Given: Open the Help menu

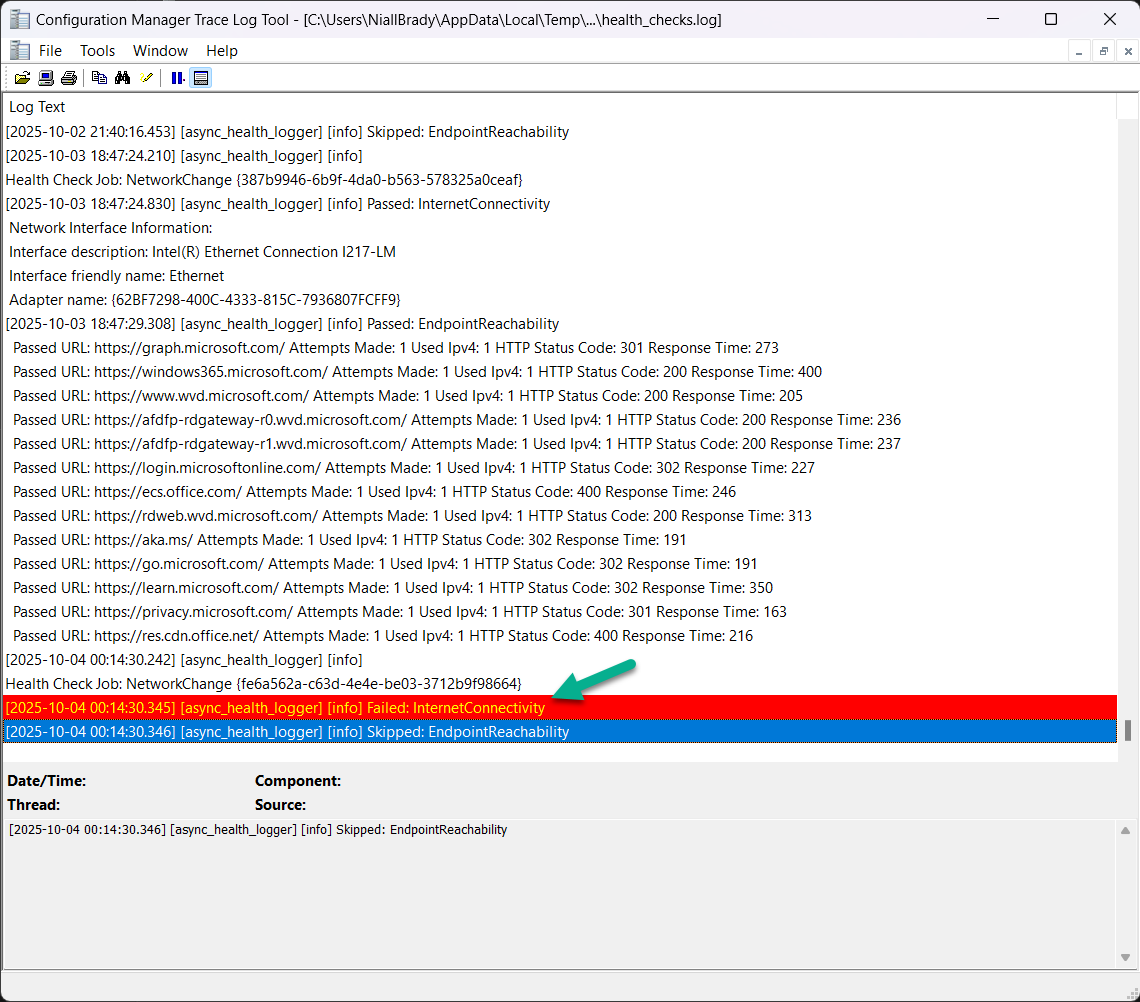Looking at the screenshot, I should click(221, 51).
